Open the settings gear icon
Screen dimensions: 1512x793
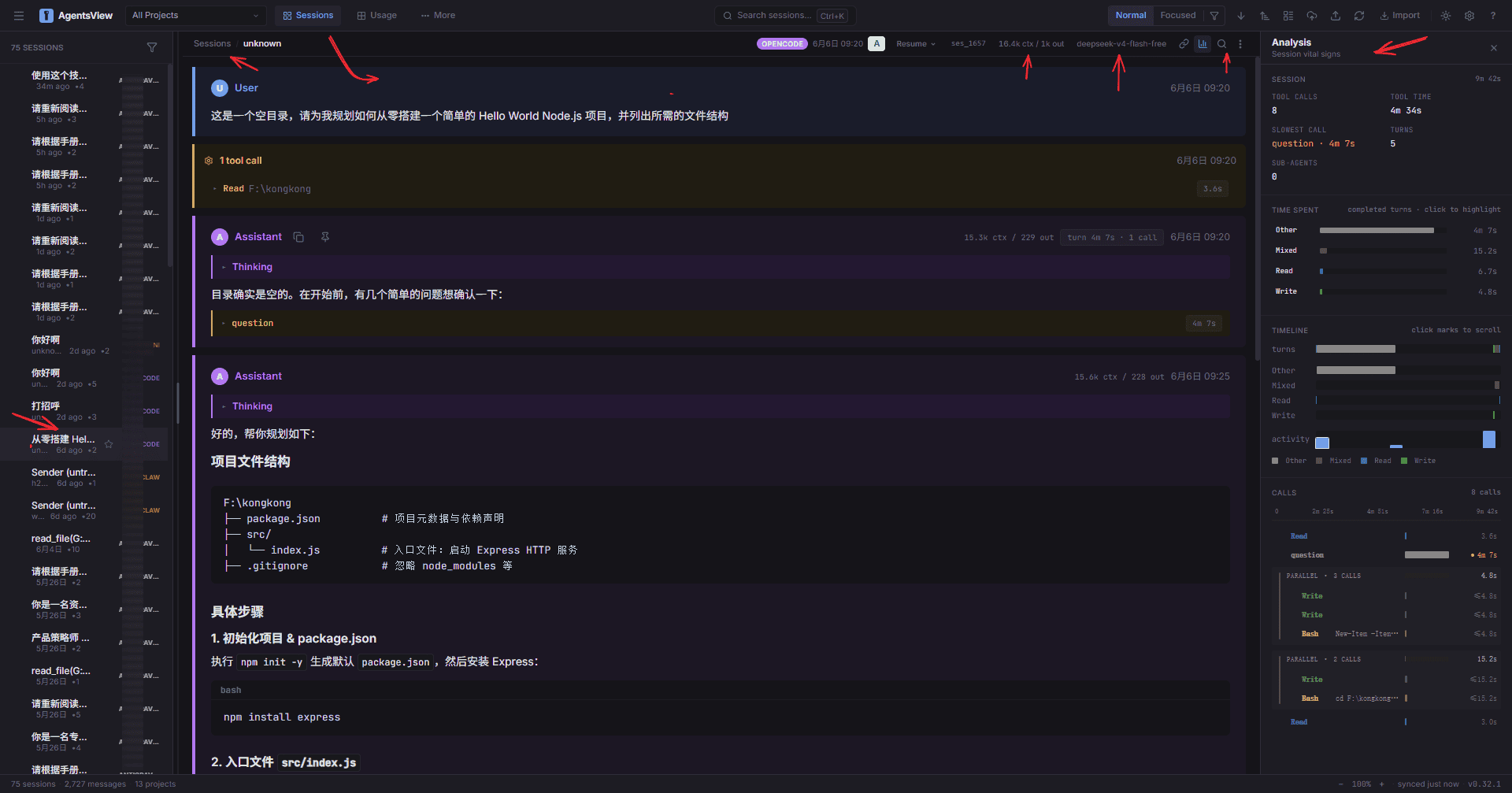[1469, 16]
